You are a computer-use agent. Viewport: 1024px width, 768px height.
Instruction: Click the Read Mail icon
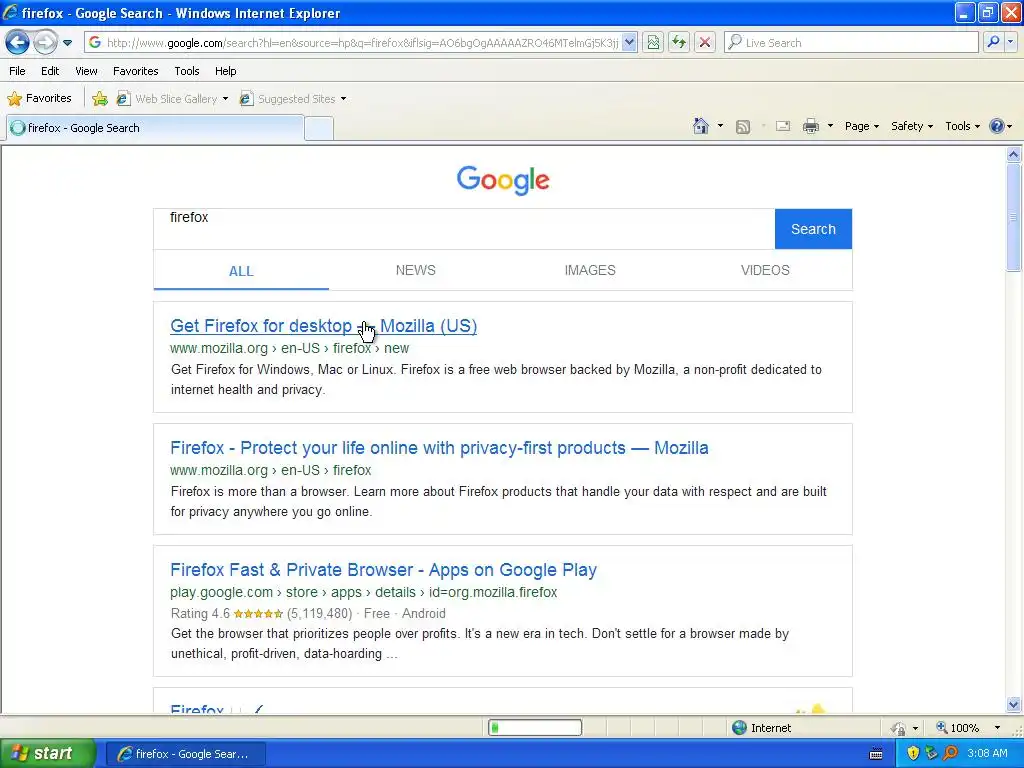tap(783, 126)
